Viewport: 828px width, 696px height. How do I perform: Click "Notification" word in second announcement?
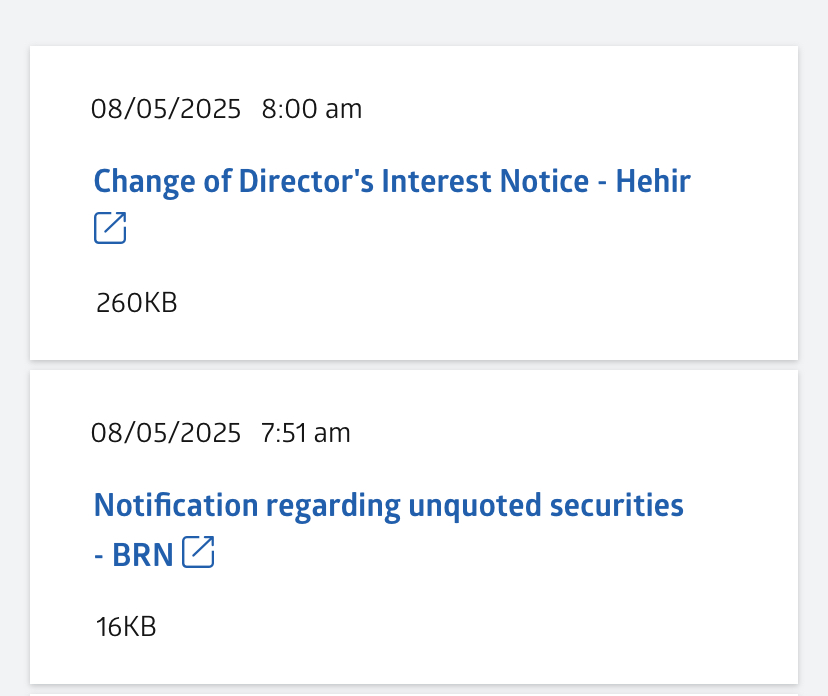tap(176, 505)
